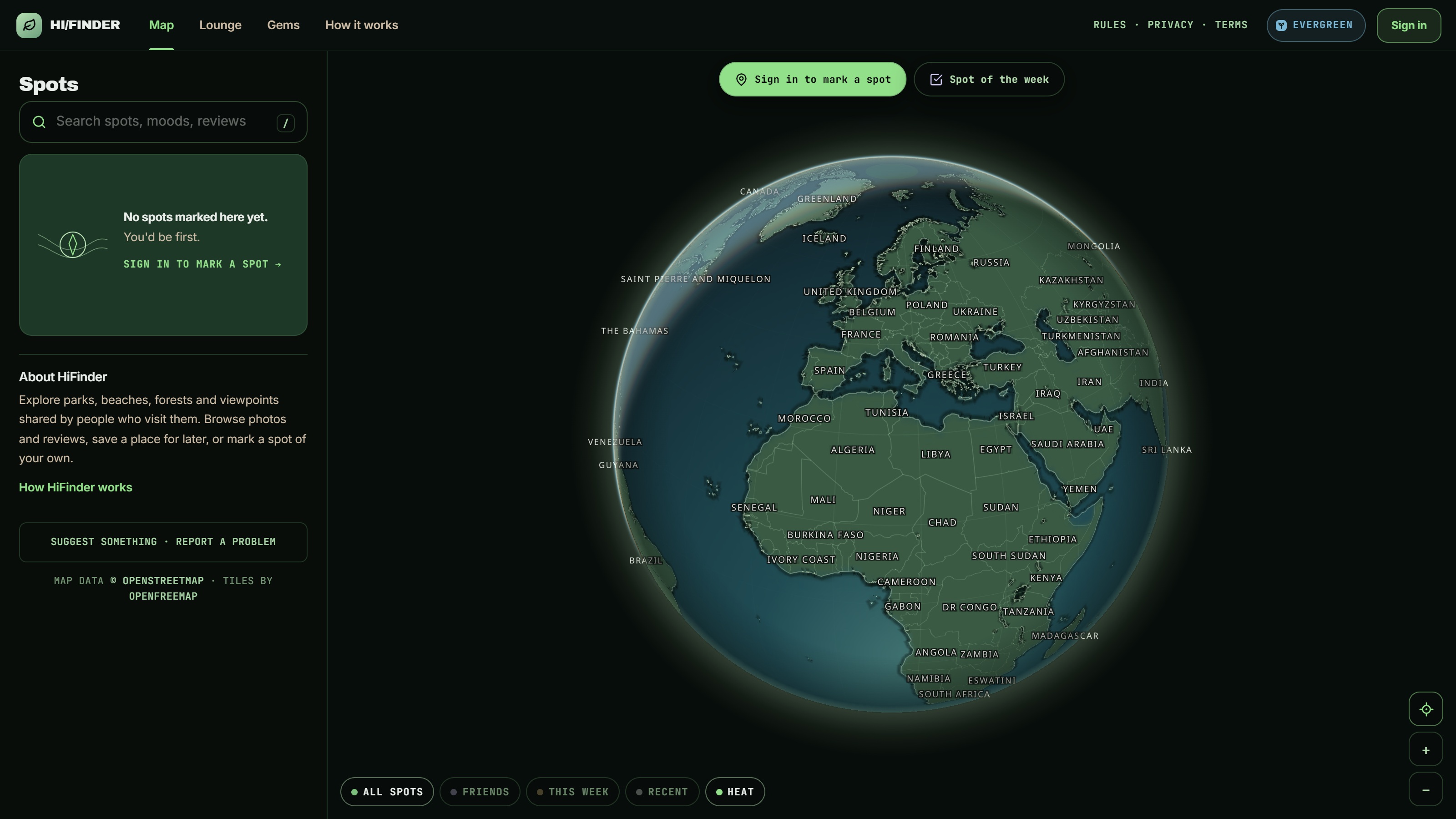This screenshot has height=819, width=1456.
Task: Click the slash shortcut key badge
Action: pos(285,123)
